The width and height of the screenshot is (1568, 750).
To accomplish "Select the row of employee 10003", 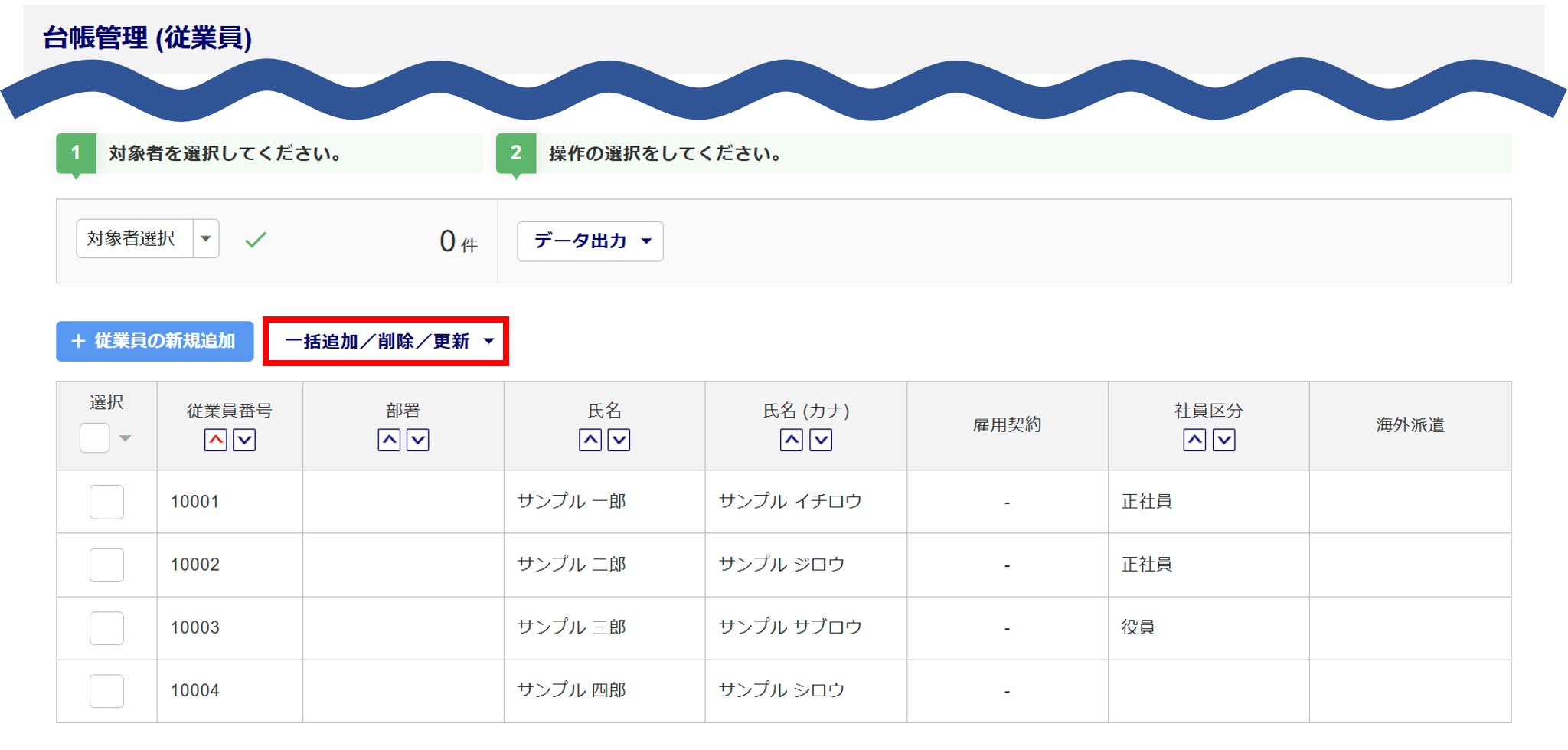I will pos(106,628).
